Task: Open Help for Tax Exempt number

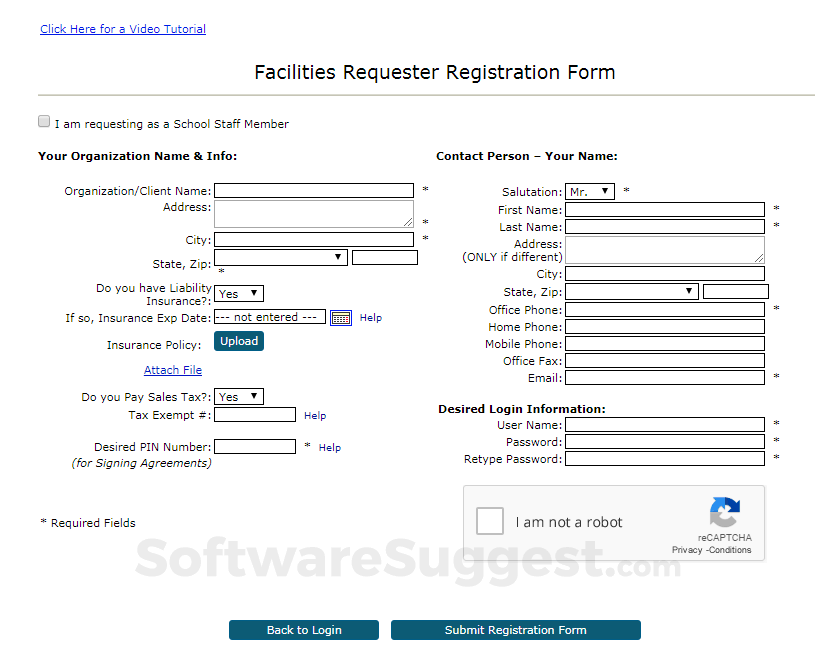Action: tap(315, 416)
